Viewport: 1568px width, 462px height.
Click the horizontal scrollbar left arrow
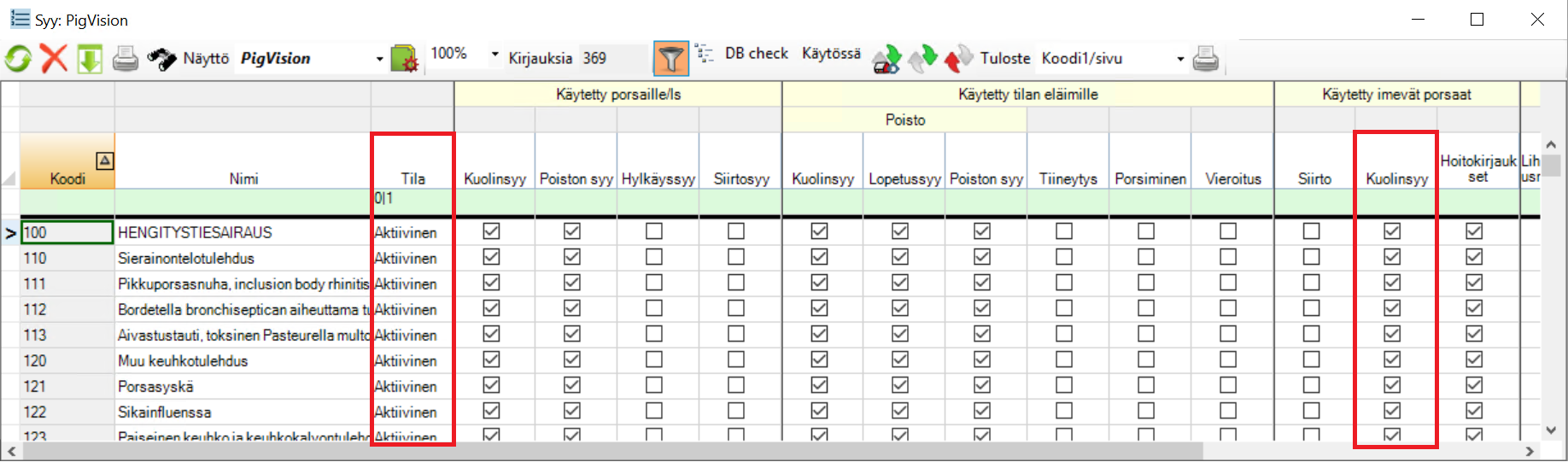[x=11, y=451]
